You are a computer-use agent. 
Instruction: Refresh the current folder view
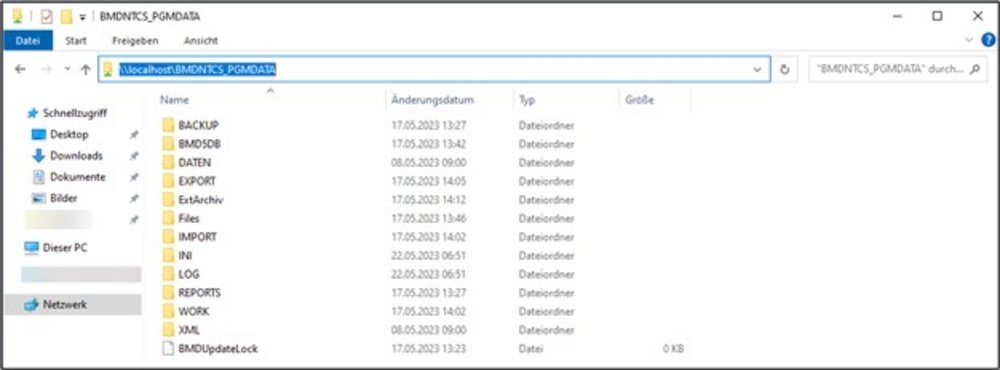coord(785,70)
